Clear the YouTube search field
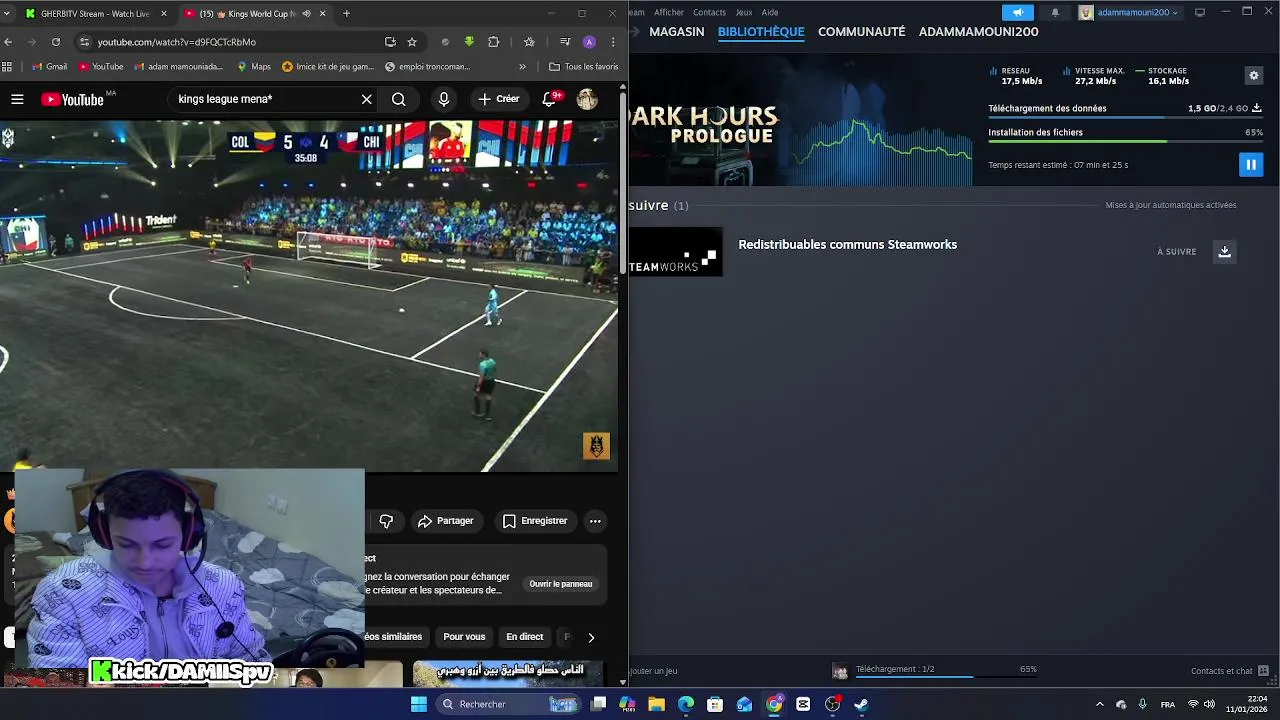Screen dimensions: 1280x720 tap(367, 99)
